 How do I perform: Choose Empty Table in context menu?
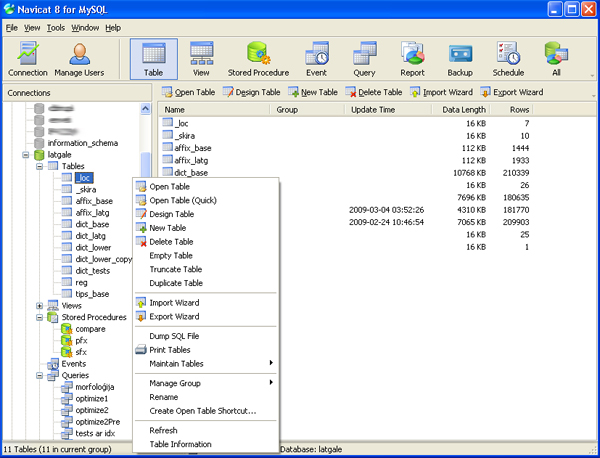[x=205, y=255]
